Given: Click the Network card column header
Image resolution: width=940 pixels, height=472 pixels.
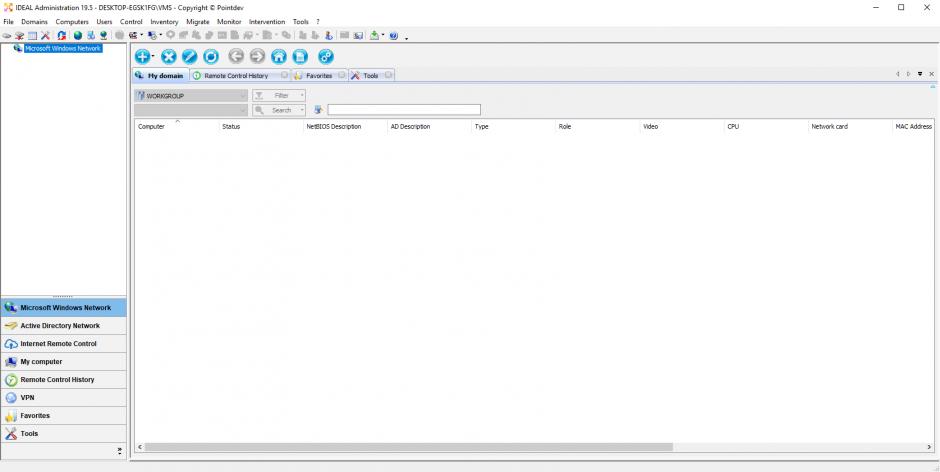Looking at the screenshot, I should (x=851, y=127).
